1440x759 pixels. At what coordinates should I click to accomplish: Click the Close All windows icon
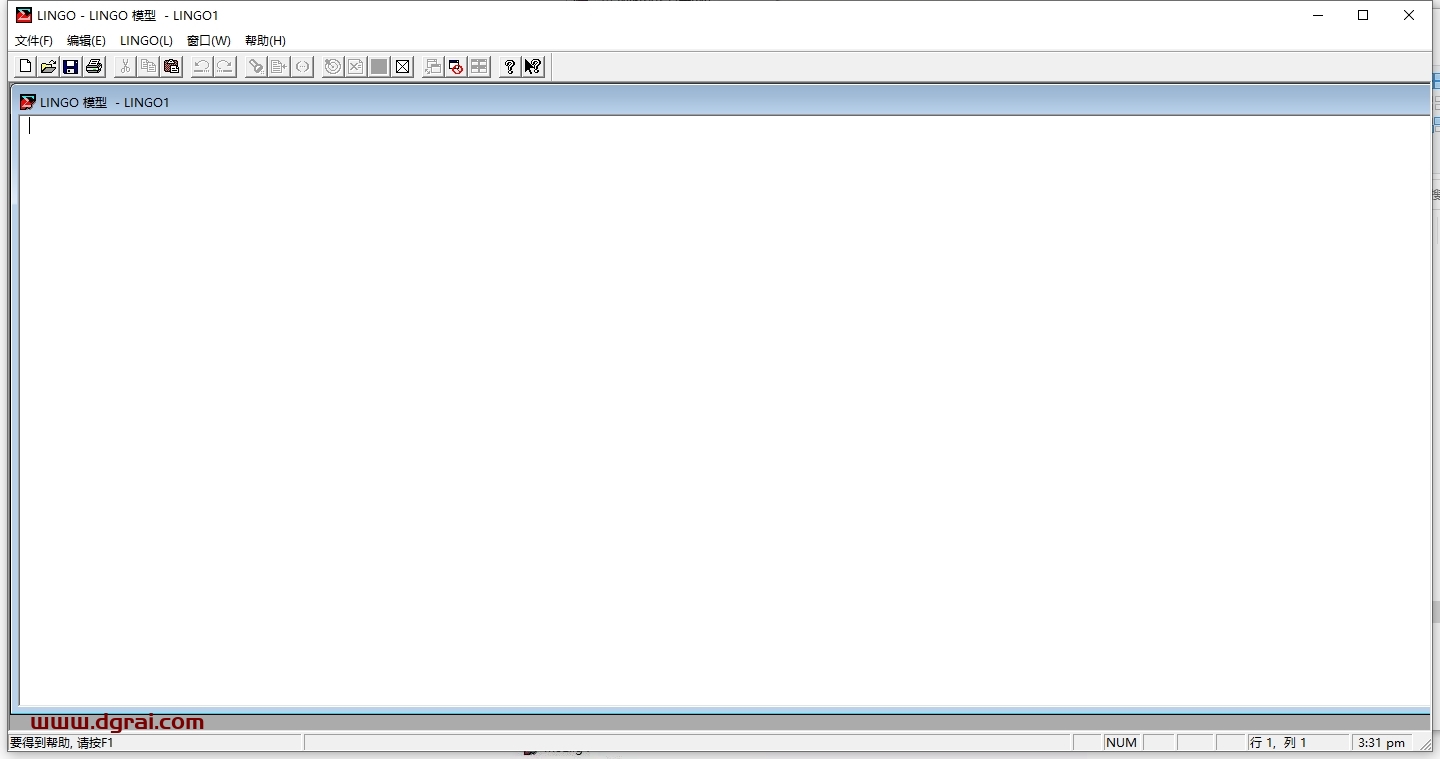[456, 67]
